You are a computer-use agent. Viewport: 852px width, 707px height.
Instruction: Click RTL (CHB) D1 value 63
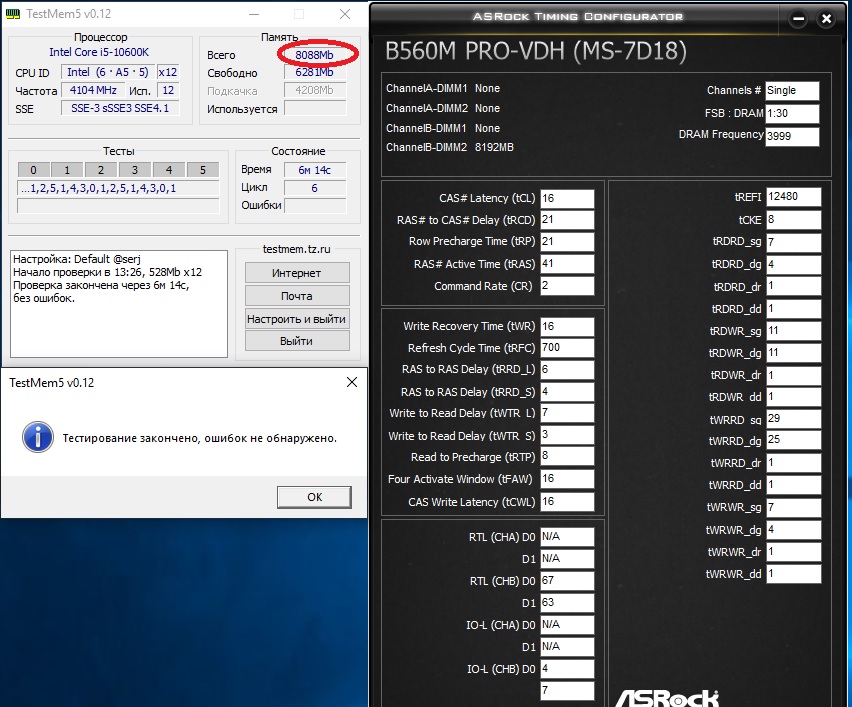click(567, 603)
